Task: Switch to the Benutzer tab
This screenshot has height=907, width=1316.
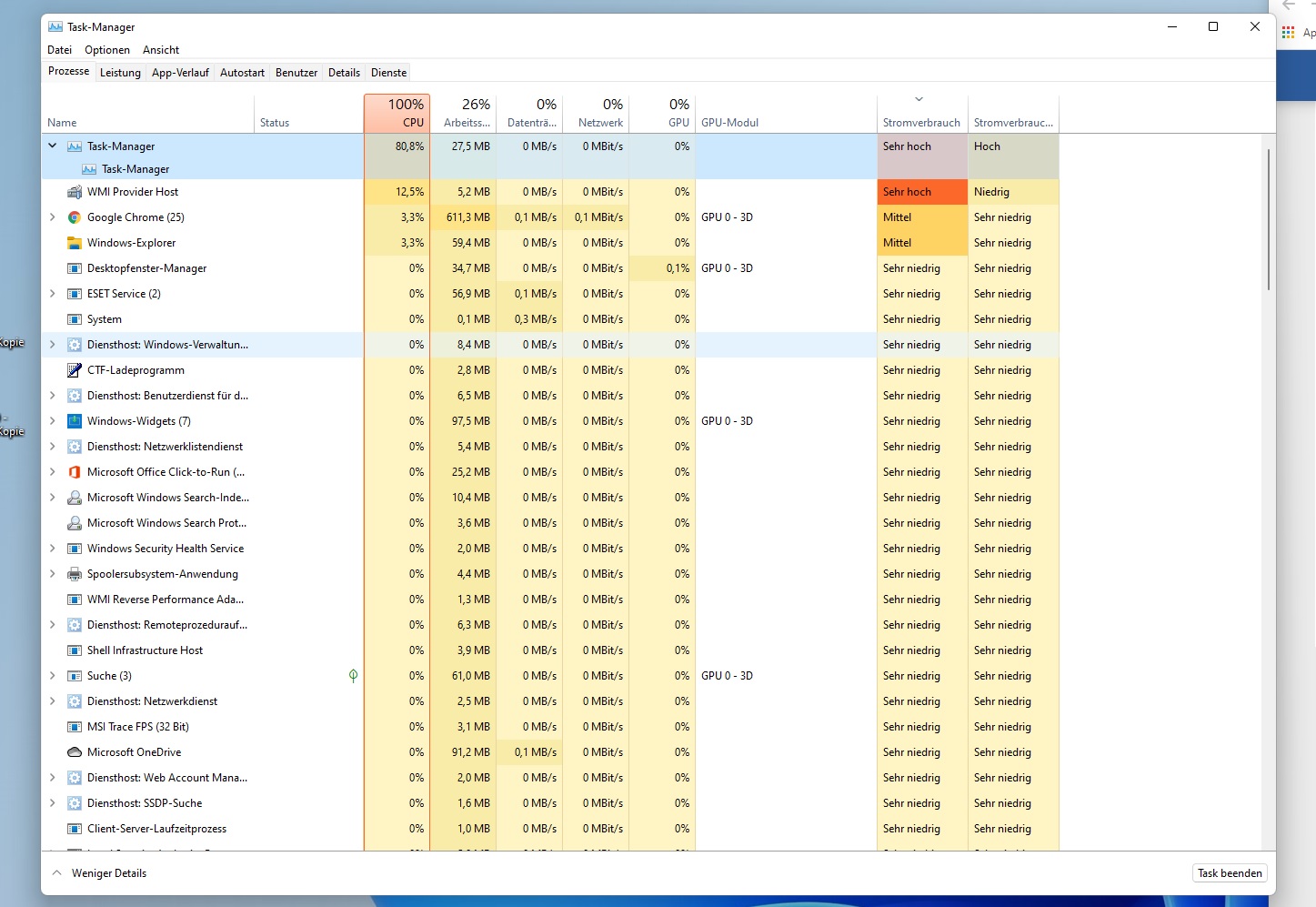Action: pos(296,73)
